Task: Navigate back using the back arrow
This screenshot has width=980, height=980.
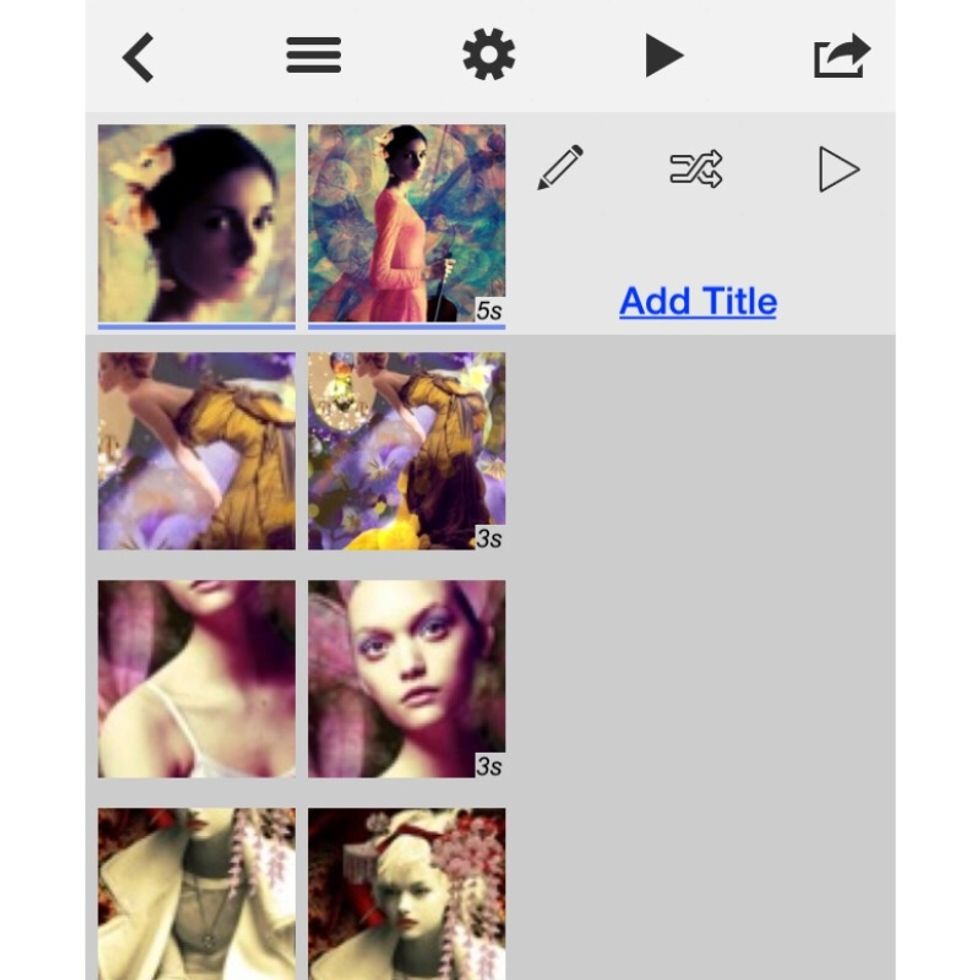Action: click(x=137, y=56)
